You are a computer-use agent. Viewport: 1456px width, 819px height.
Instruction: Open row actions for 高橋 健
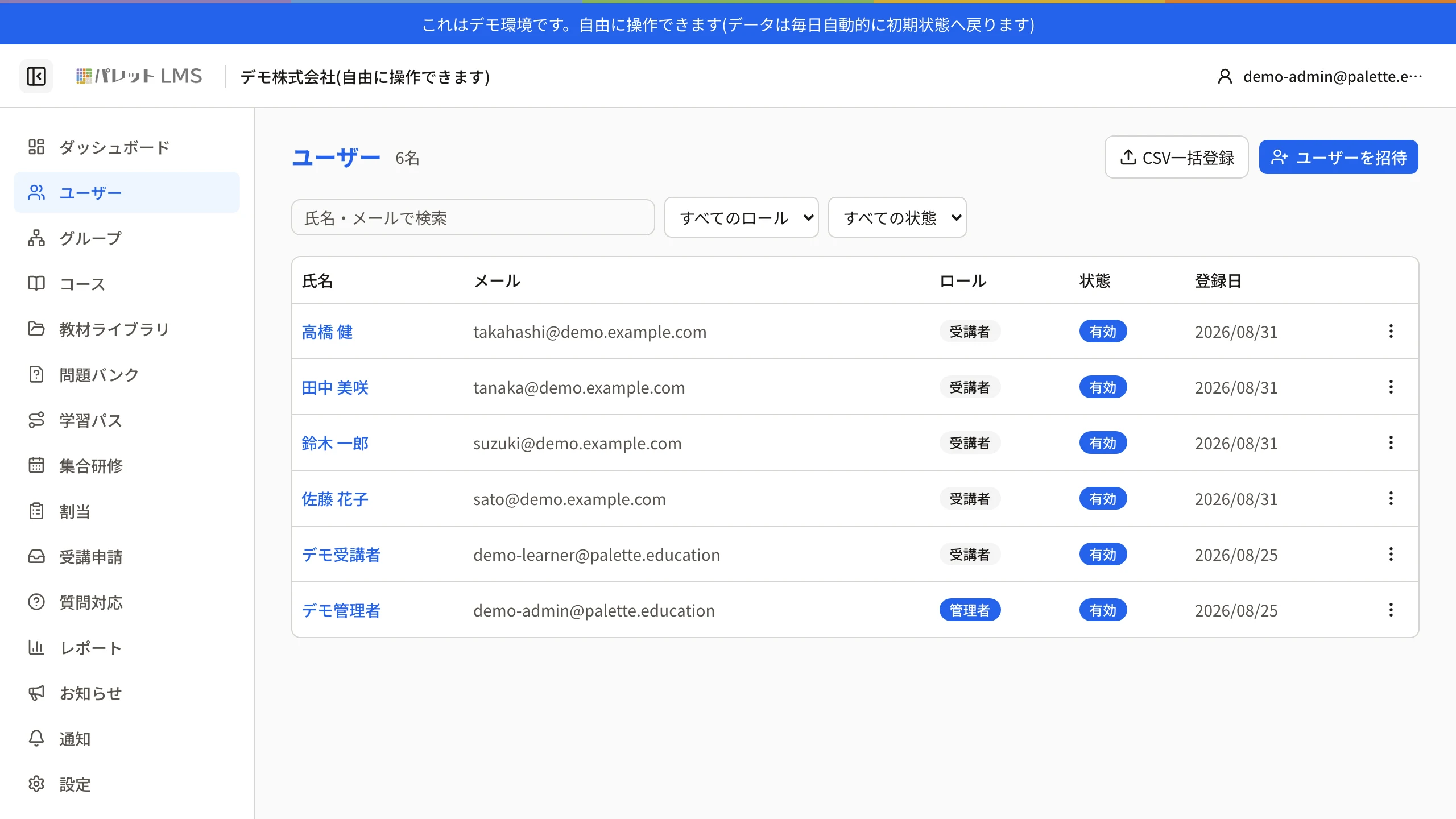tap(1391, 331)
